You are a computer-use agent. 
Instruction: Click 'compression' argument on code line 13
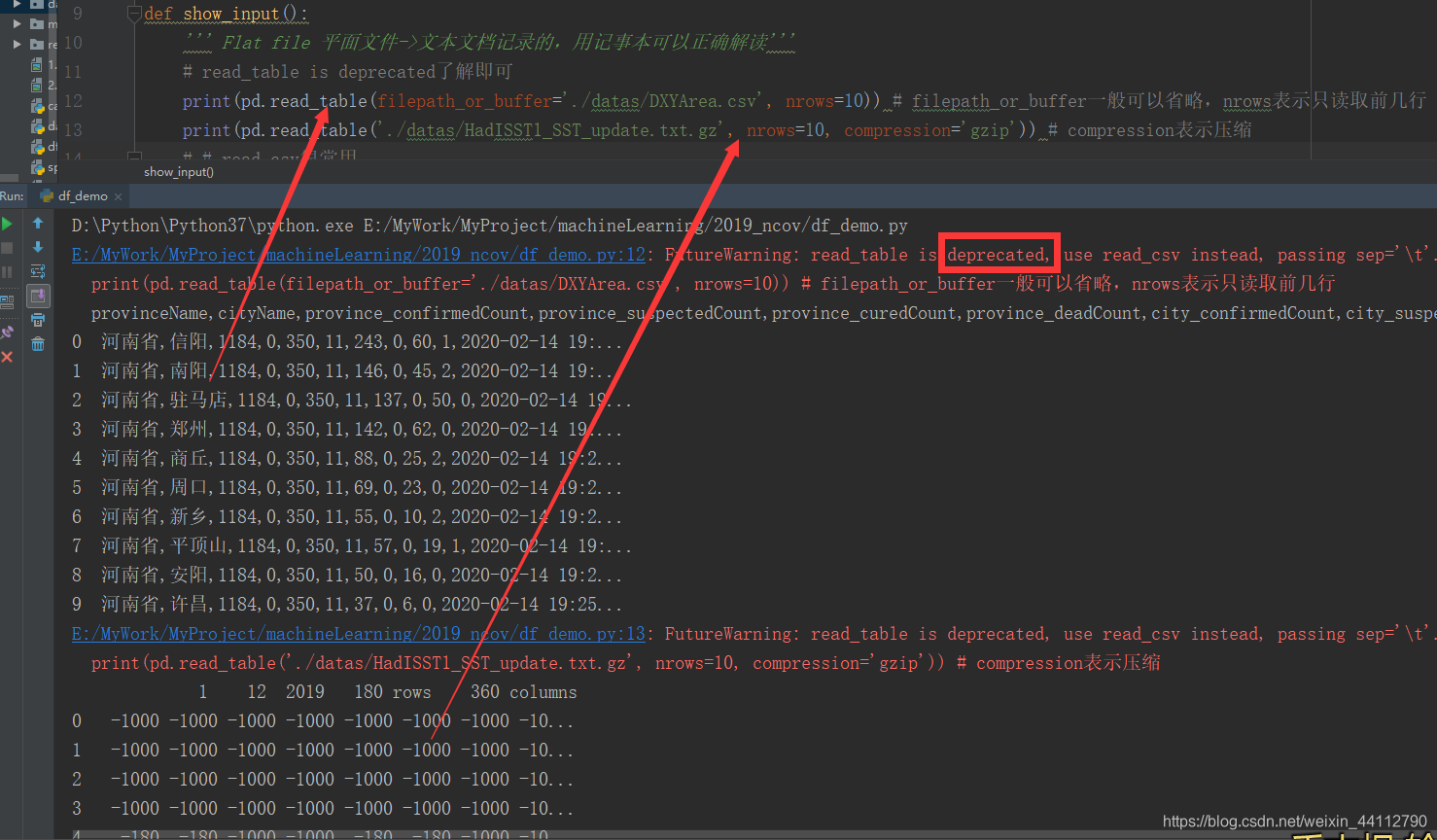tap(897, 130)
